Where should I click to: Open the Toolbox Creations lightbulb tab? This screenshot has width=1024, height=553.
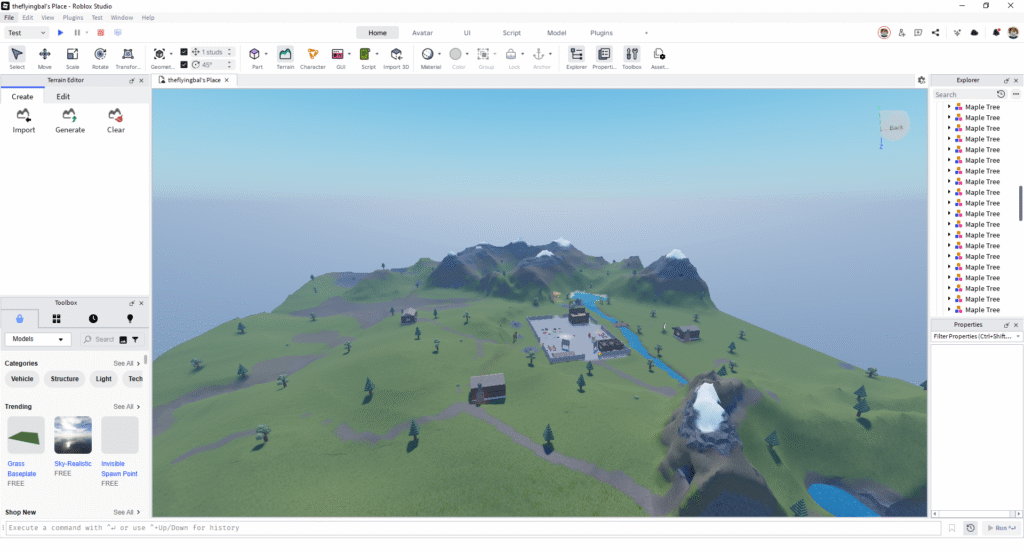coord(130,319)
